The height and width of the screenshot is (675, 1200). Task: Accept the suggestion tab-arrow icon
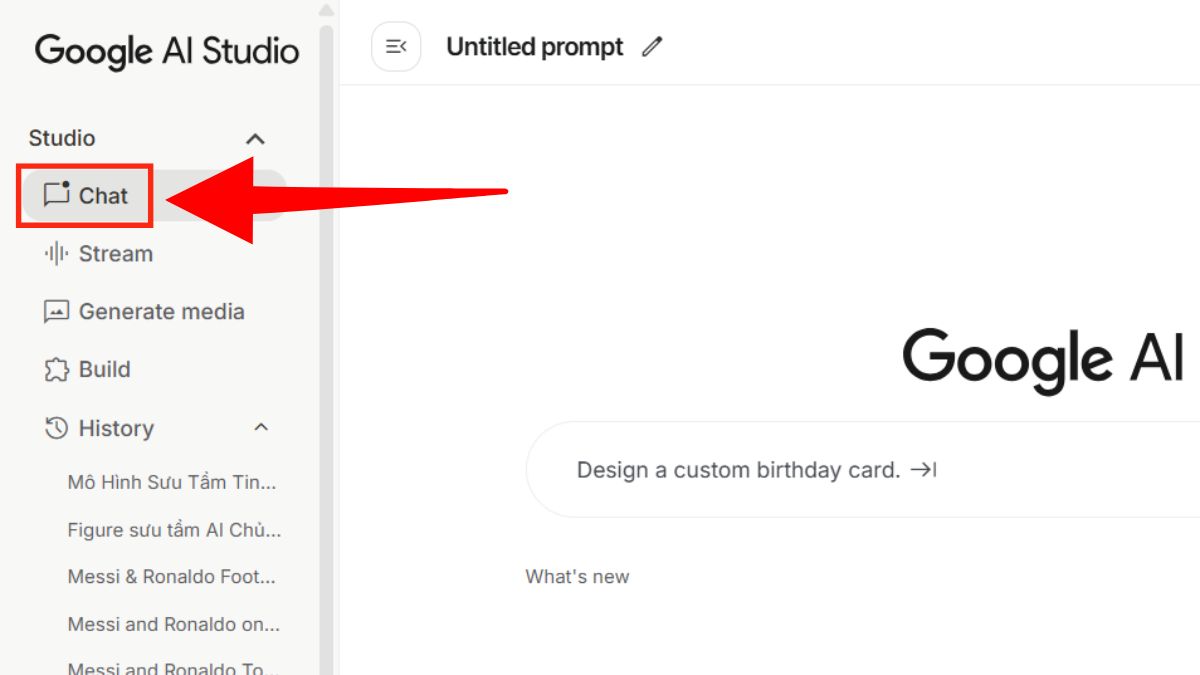[923, 470]
